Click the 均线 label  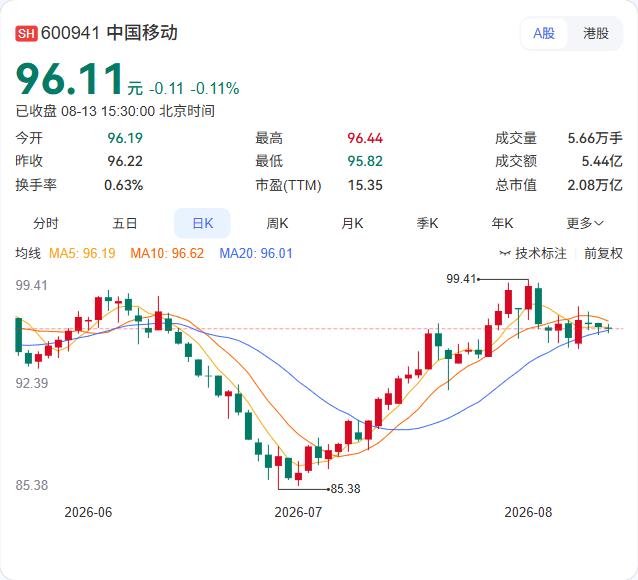click(x=28, y=254)
